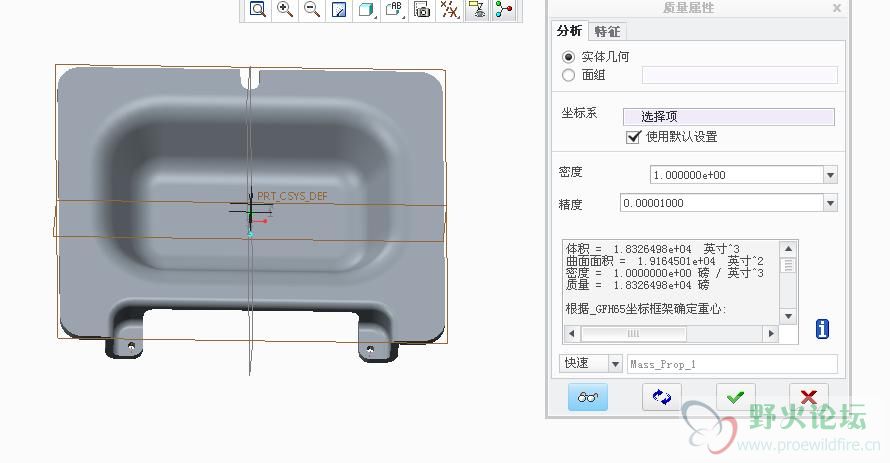Click the 密度 value field 1.000000e+00

(x=737, y=175)
